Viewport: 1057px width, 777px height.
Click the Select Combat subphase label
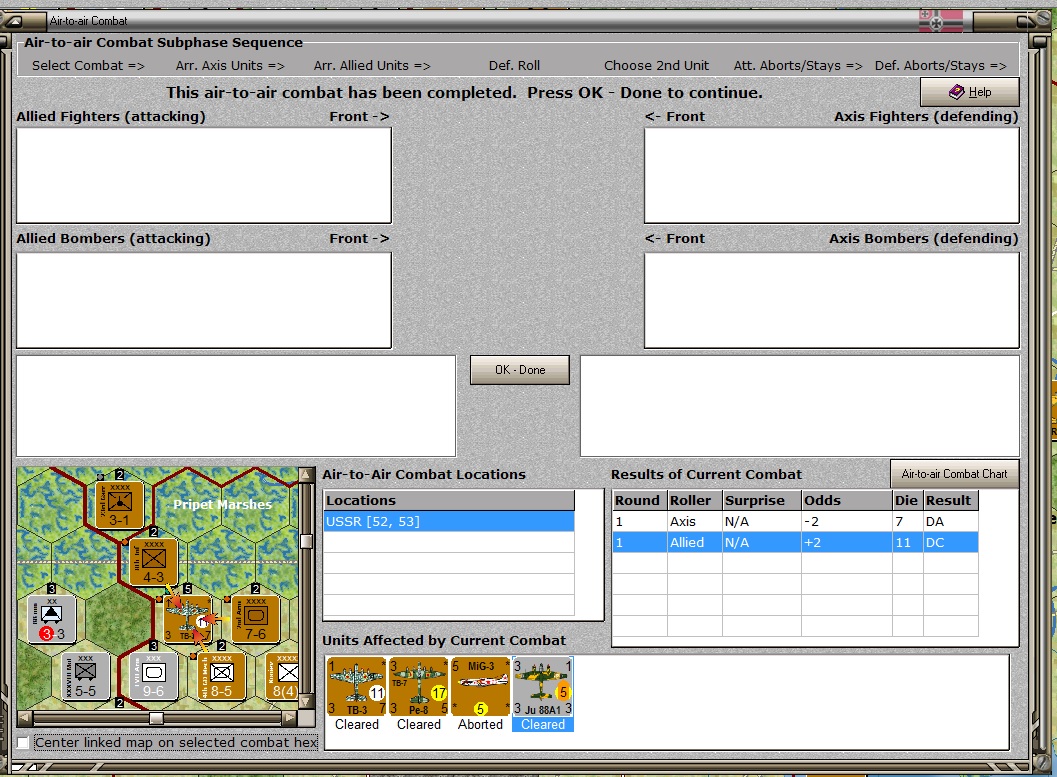(88, 65)
